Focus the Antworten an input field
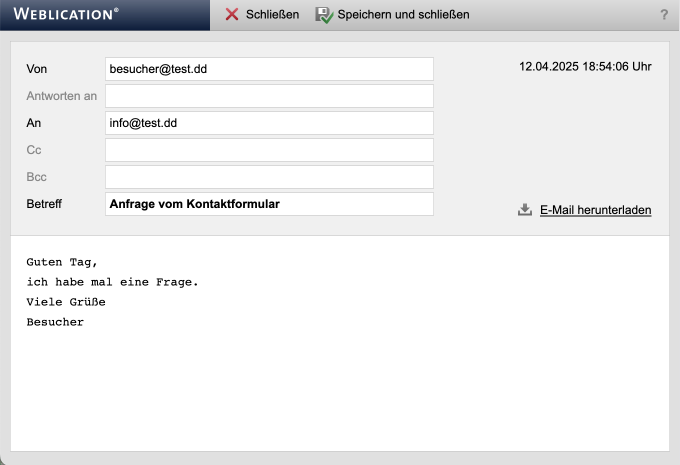 tap(269, 96)
